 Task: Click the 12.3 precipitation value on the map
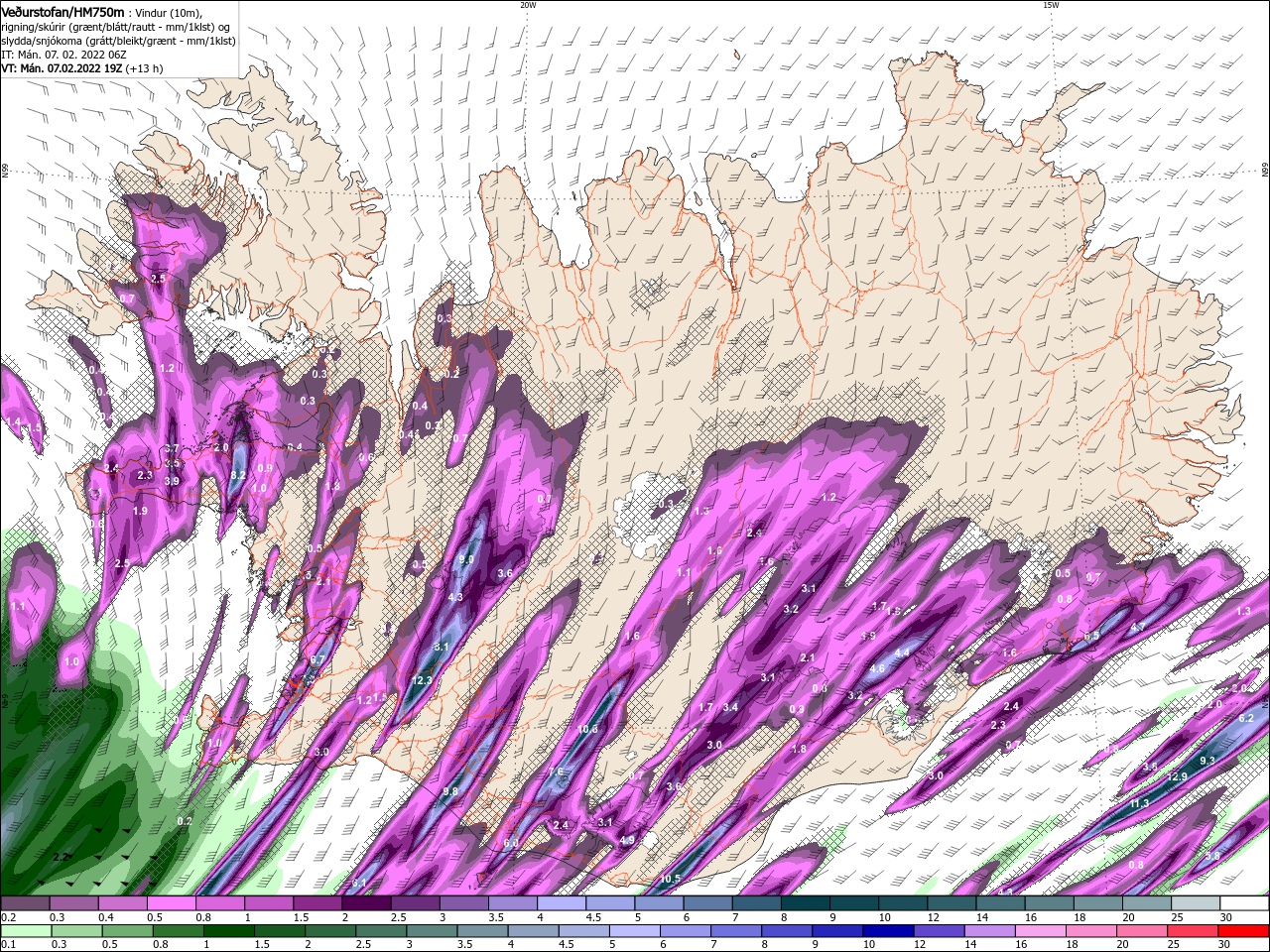(422, 680)
